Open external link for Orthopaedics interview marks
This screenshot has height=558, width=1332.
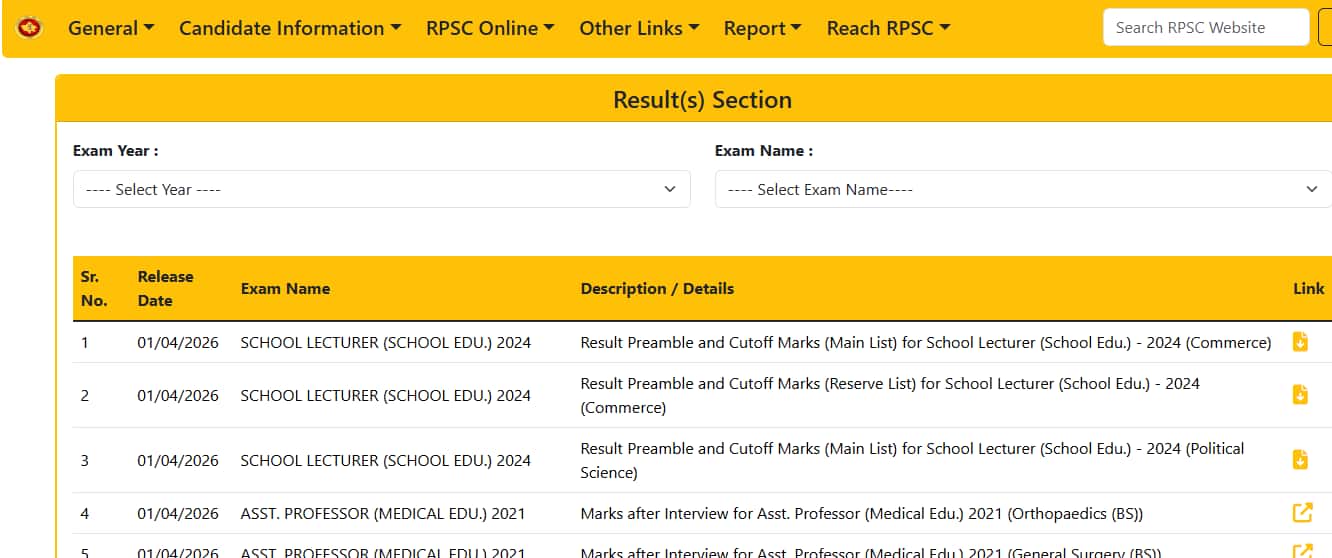pyautogui.click(x=1301, y=513)
